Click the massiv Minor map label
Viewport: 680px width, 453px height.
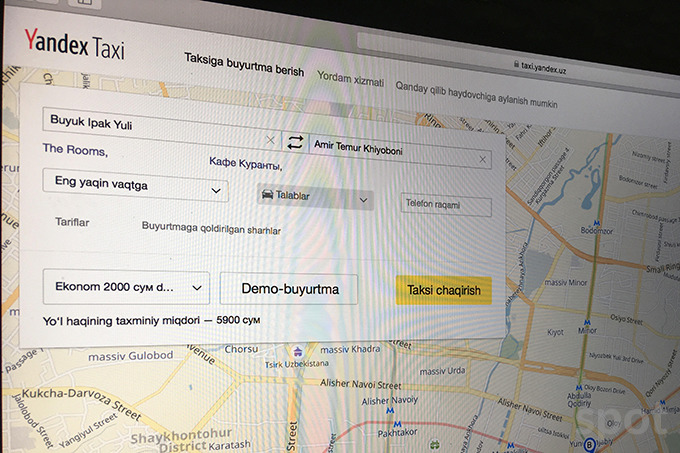click(566, 283)
